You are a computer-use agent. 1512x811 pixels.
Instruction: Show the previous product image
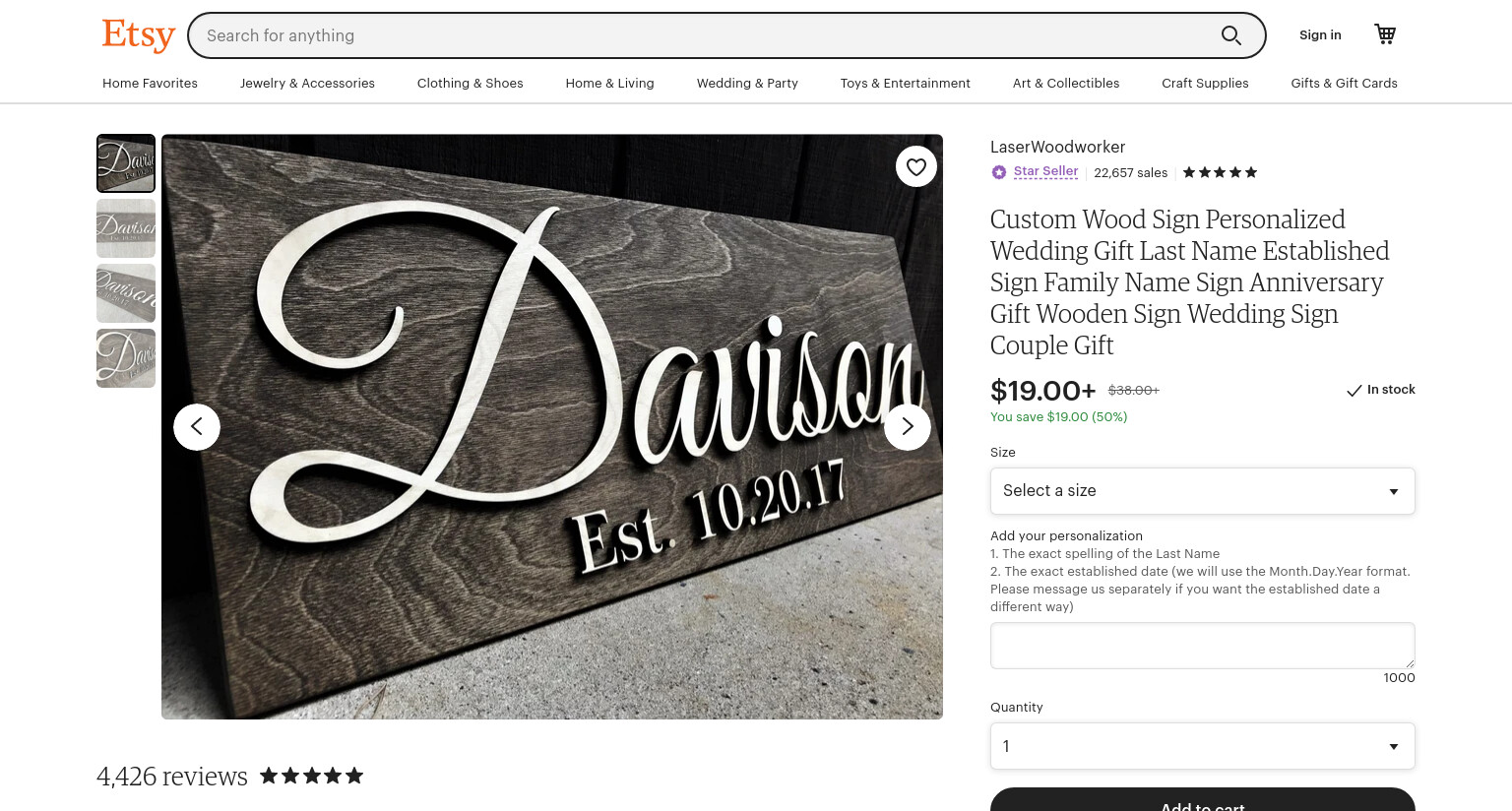[x=197, y=427]
